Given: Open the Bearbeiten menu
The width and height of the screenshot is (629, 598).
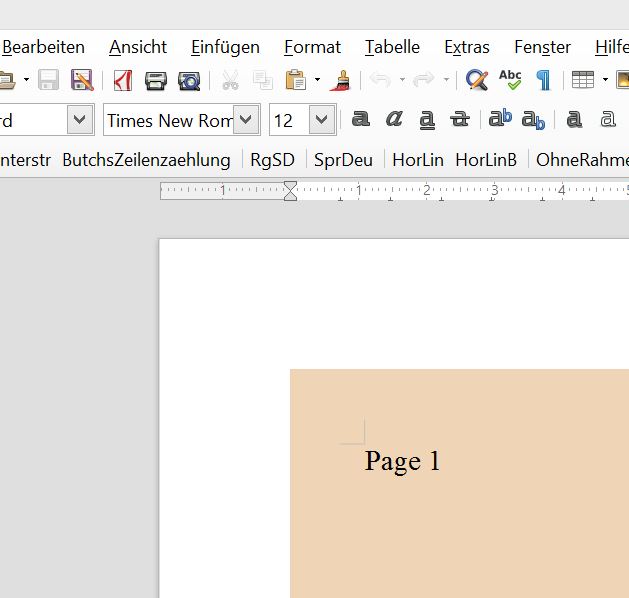Looking at the screenshot, I should (x=43, y=47).
